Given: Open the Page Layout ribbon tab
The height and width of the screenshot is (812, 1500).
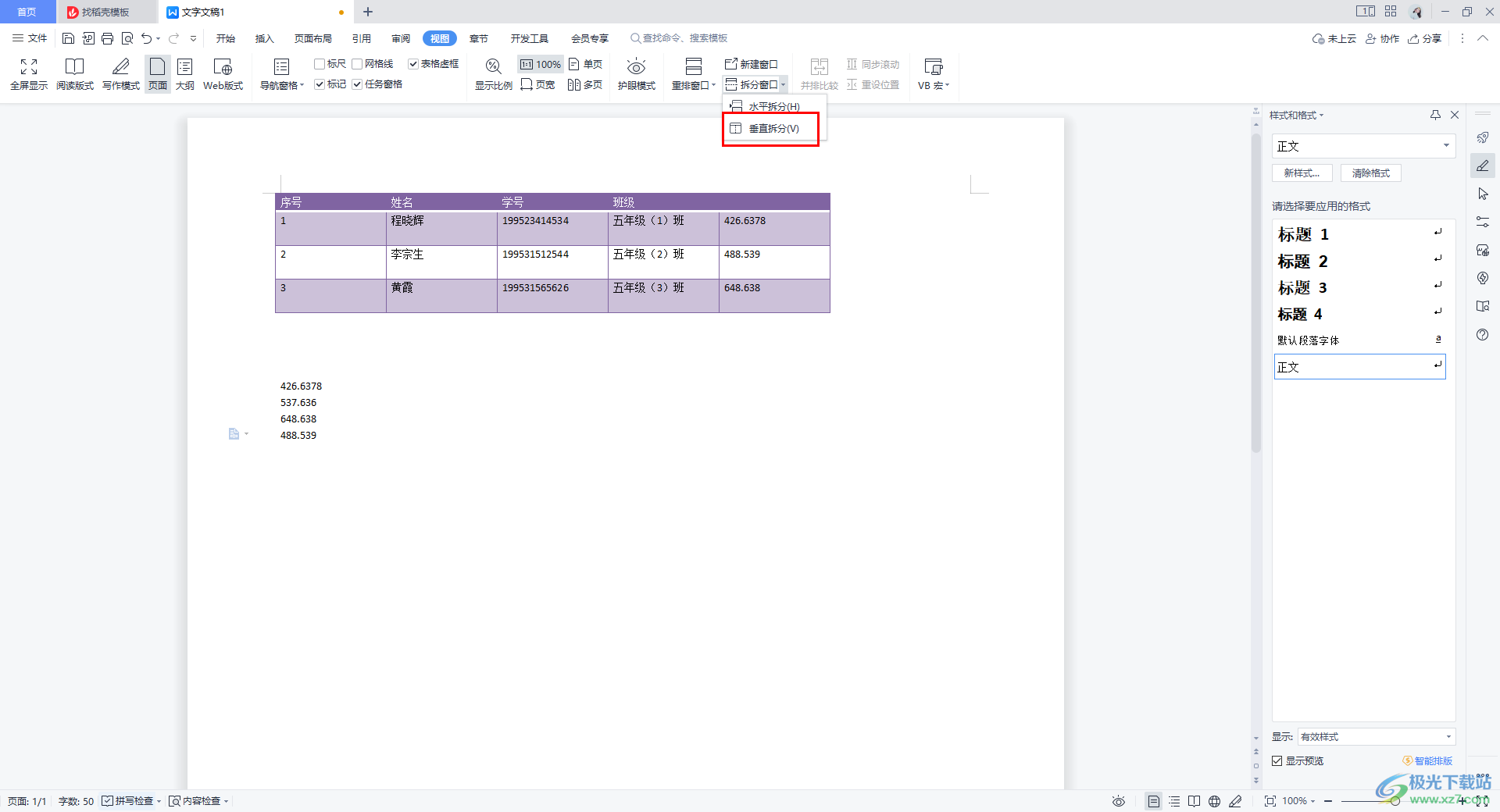Looking at the screenshot, I should pos(313,38).
